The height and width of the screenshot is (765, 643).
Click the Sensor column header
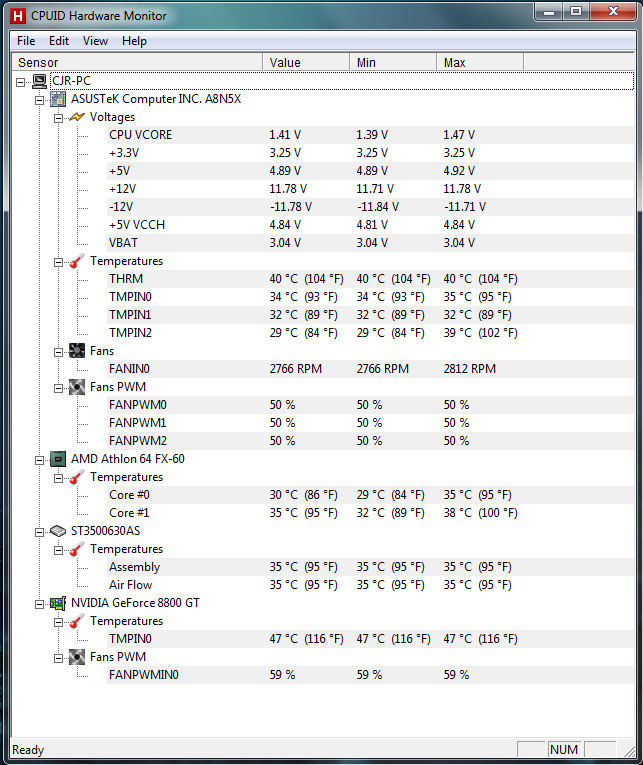coord(137,62)
